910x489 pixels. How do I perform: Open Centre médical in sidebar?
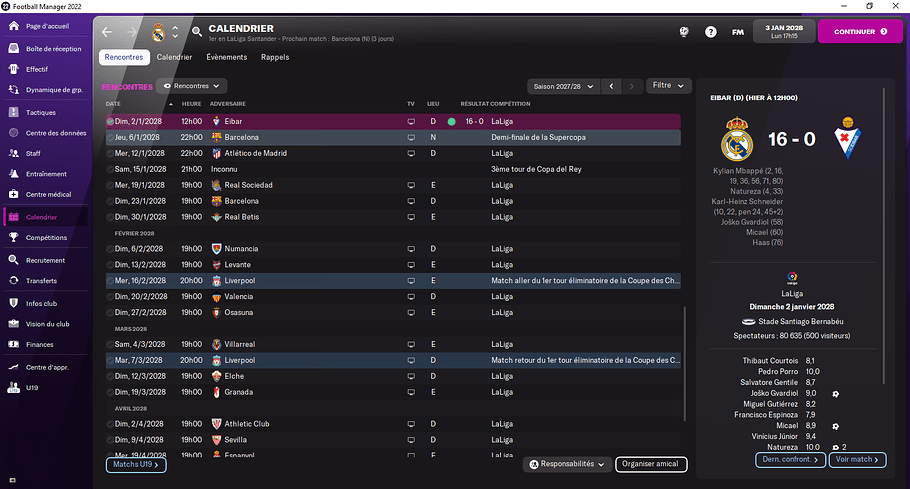click(x=48, y=195)
